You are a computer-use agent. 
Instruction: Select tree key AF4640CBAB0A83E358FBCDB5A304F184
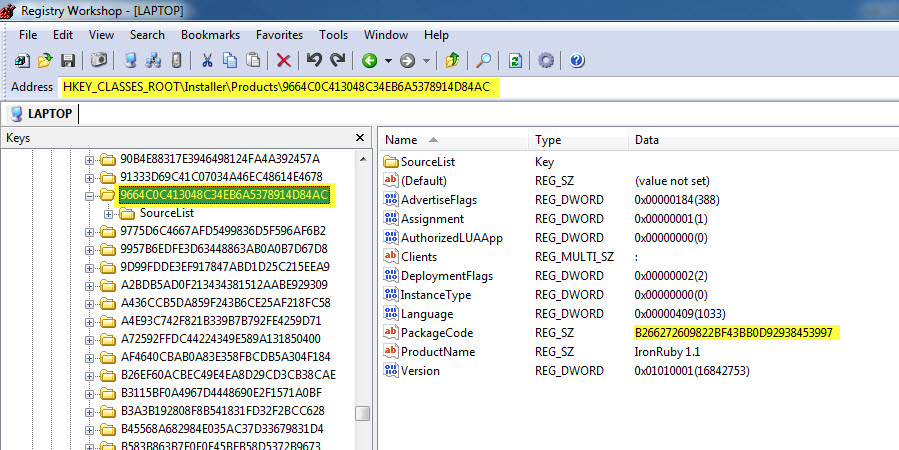pos(225,357)
